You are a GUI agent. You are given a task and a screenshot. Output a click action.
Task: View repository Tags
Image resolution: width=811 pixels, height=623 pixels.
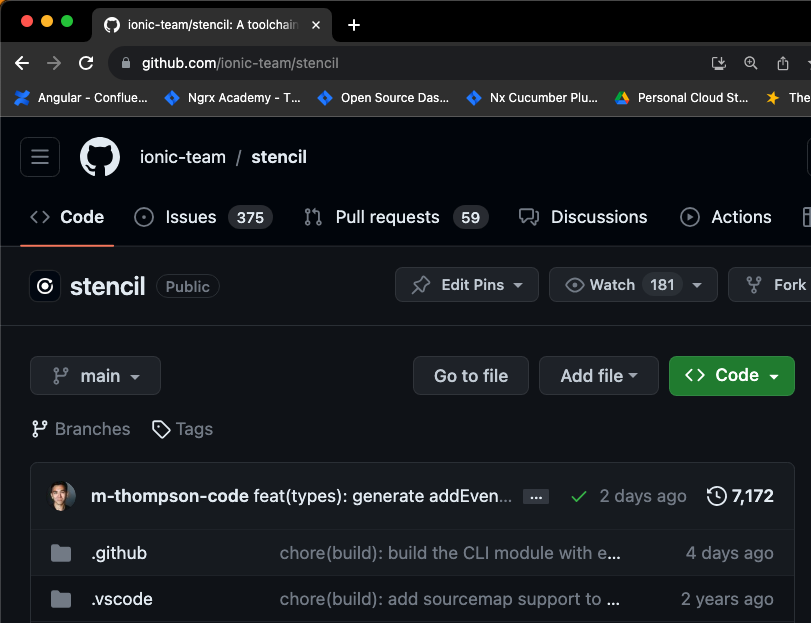pos(182,429)
